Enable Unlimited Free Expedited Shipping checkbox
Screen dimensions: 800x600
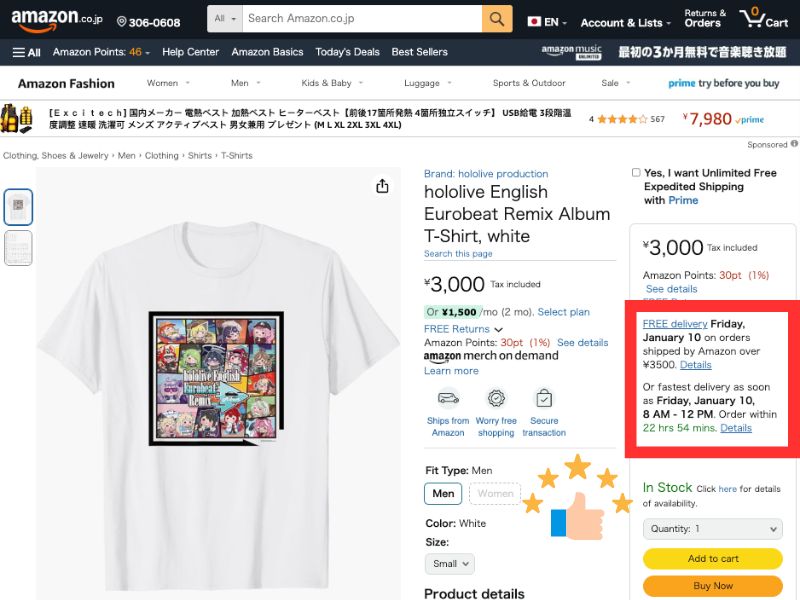click(636, 173)
